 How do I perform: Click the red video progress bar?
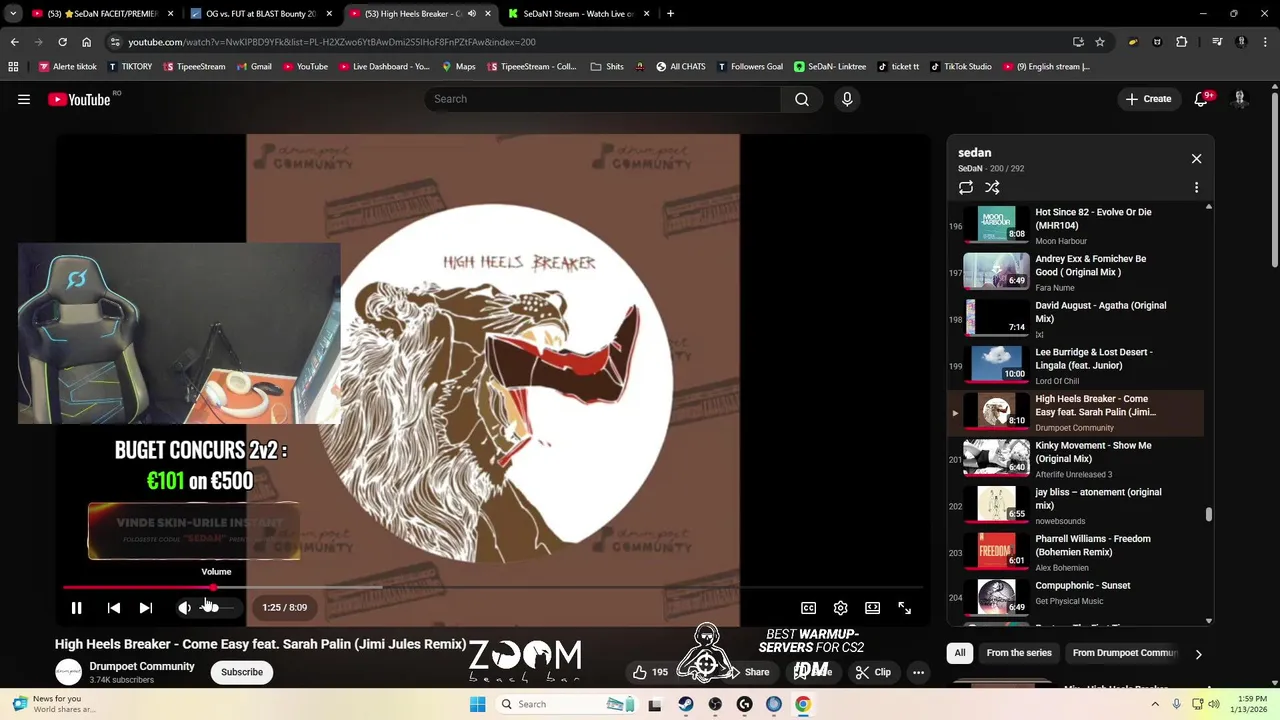pos(138,587)
